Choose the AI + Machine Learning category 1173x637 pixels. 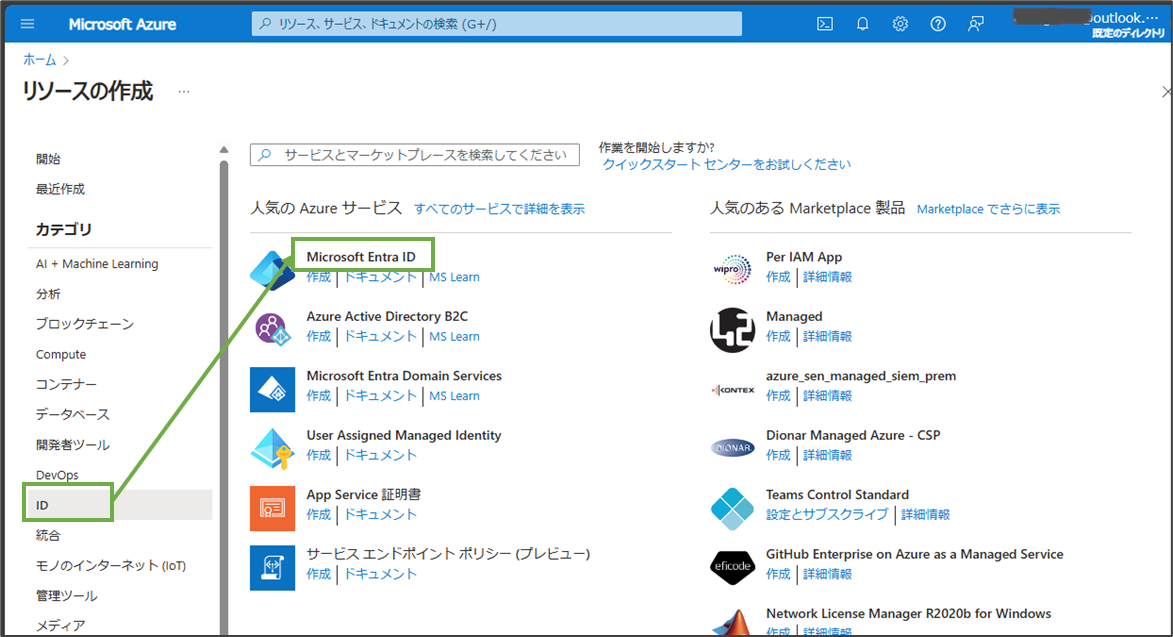[x=97, y=264]
